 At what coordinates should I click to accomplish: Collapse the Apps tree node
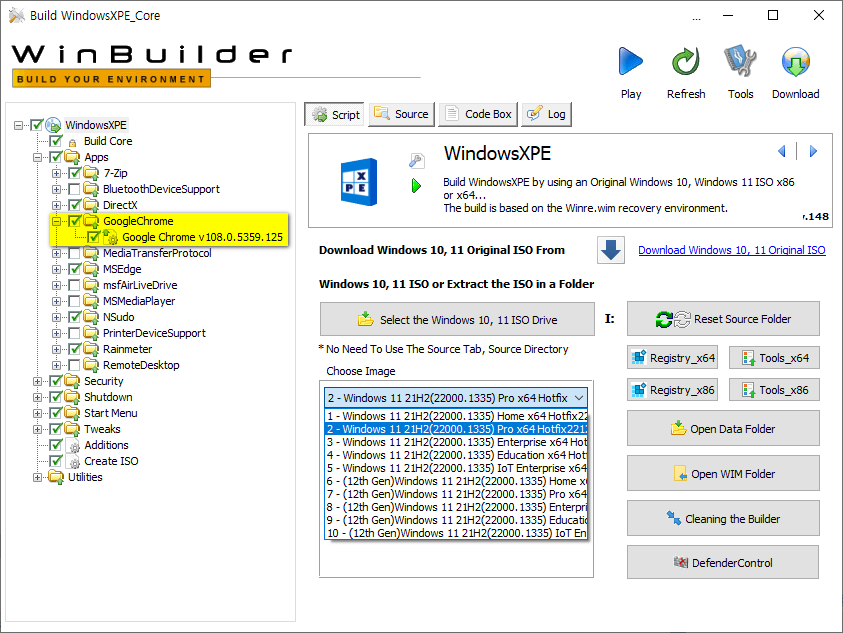tap(37, 158)
